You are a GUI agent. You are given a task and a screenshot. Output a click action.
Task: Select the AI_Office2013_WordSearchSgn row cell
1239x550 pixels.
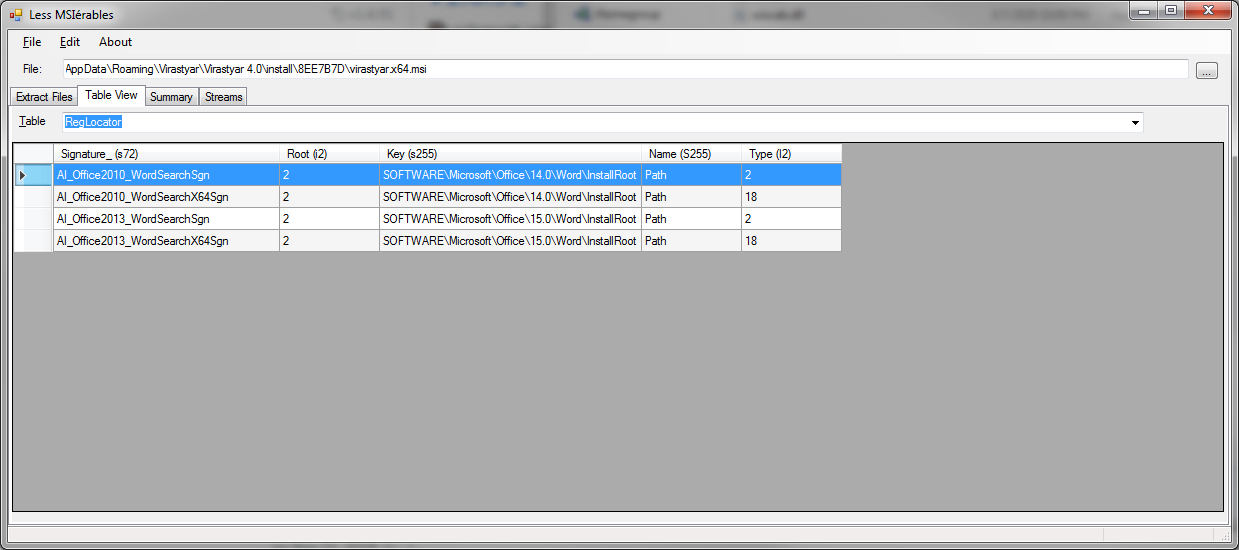tap(166, 219)
